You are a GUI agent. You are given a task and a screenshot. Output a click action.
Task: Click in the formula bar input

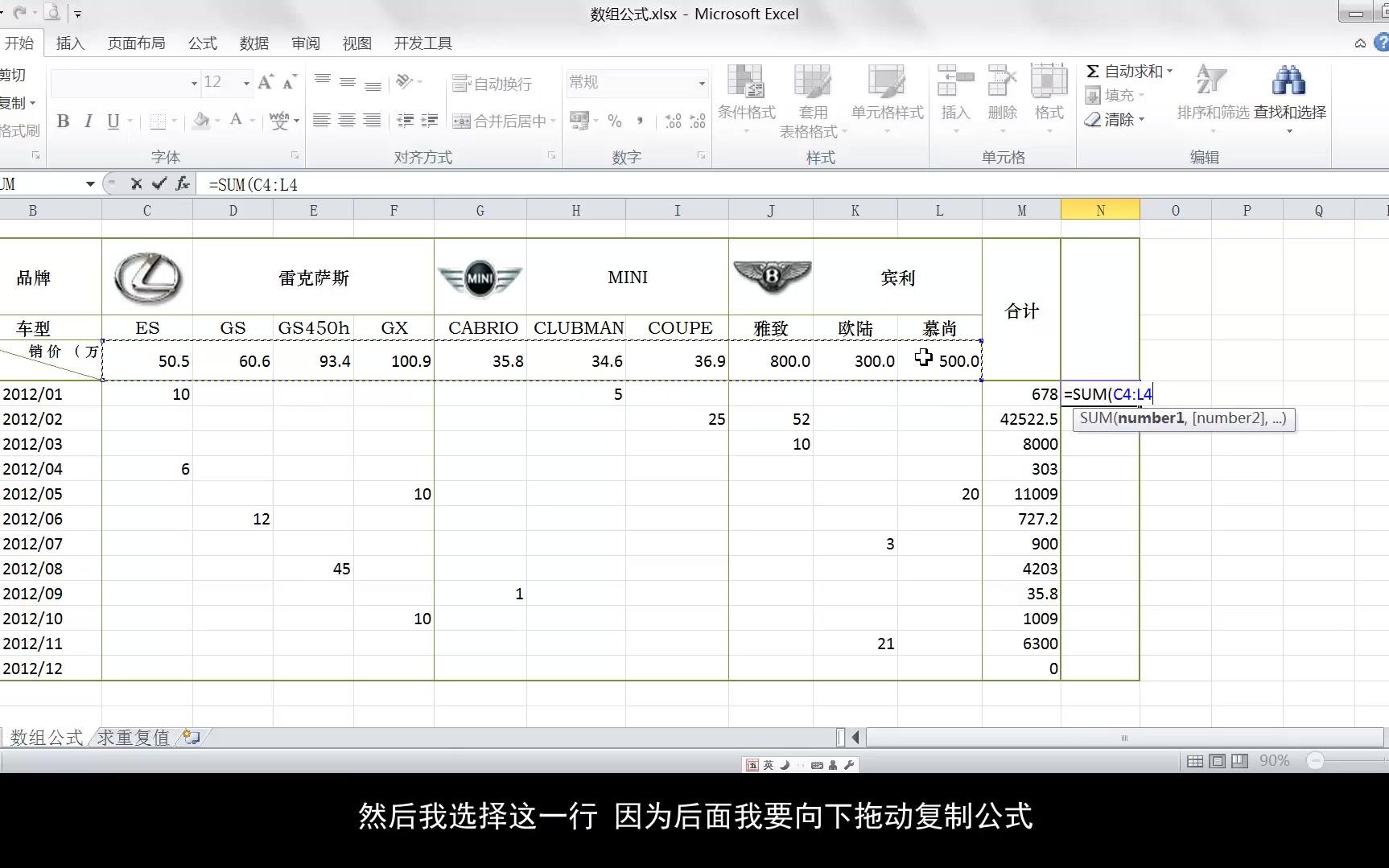tap(793, 184)
